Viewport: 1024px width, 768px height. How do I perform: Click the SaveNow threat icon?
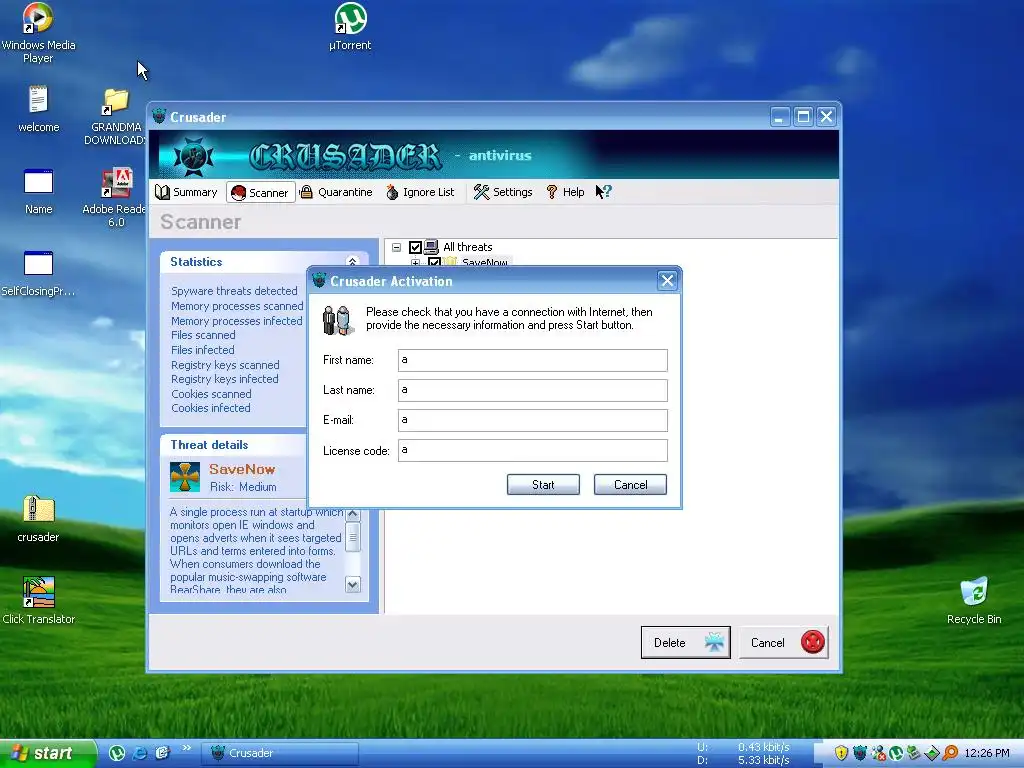click(x=185, y=477)
